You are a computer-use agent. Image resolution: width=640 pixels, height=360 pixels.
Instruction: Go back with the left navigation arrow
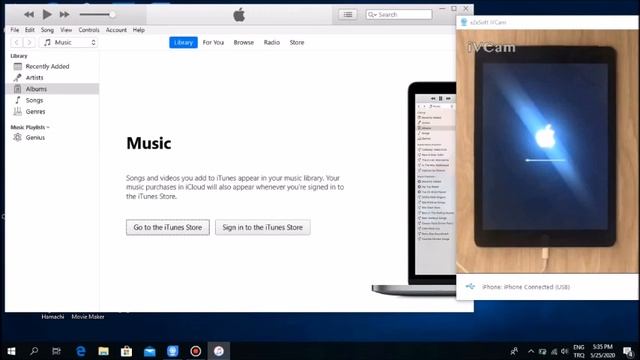[16, 42]
